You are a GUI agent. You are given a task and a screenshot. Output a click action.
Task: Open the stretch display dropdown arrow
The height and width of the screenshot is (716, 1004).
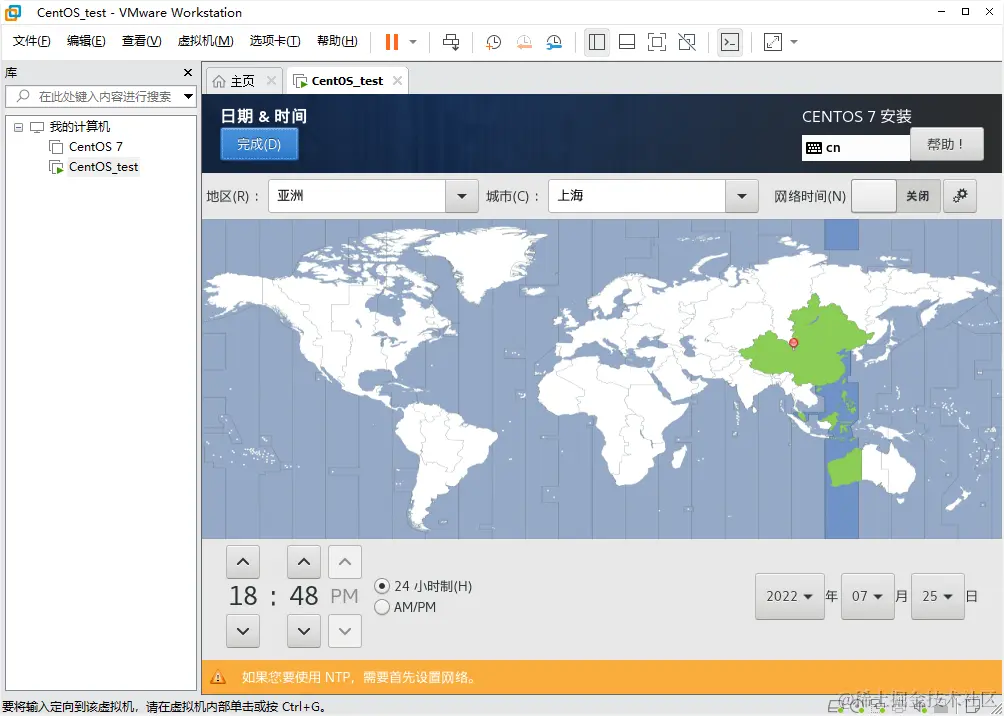click(794, 42)
